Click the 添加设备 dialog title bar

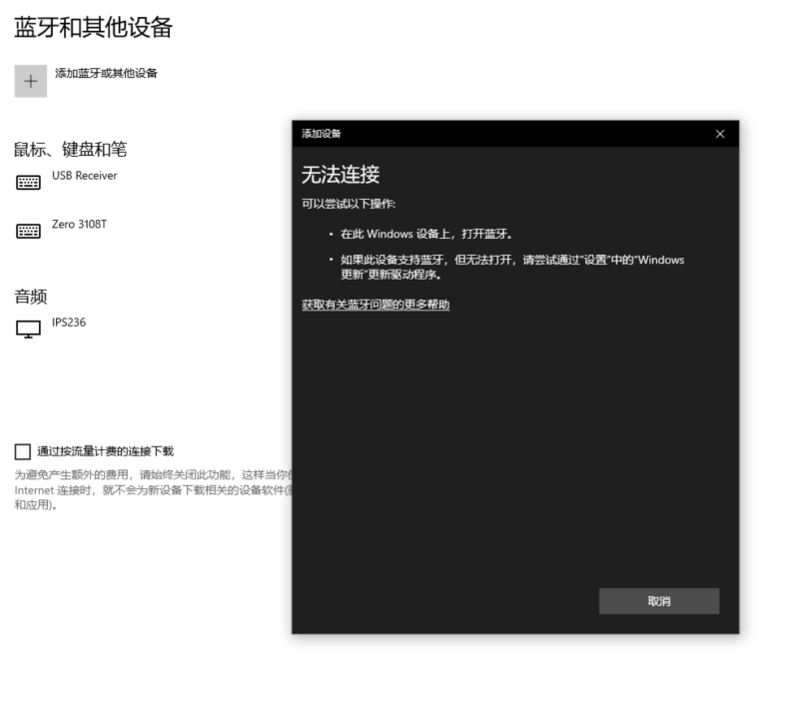500,134
